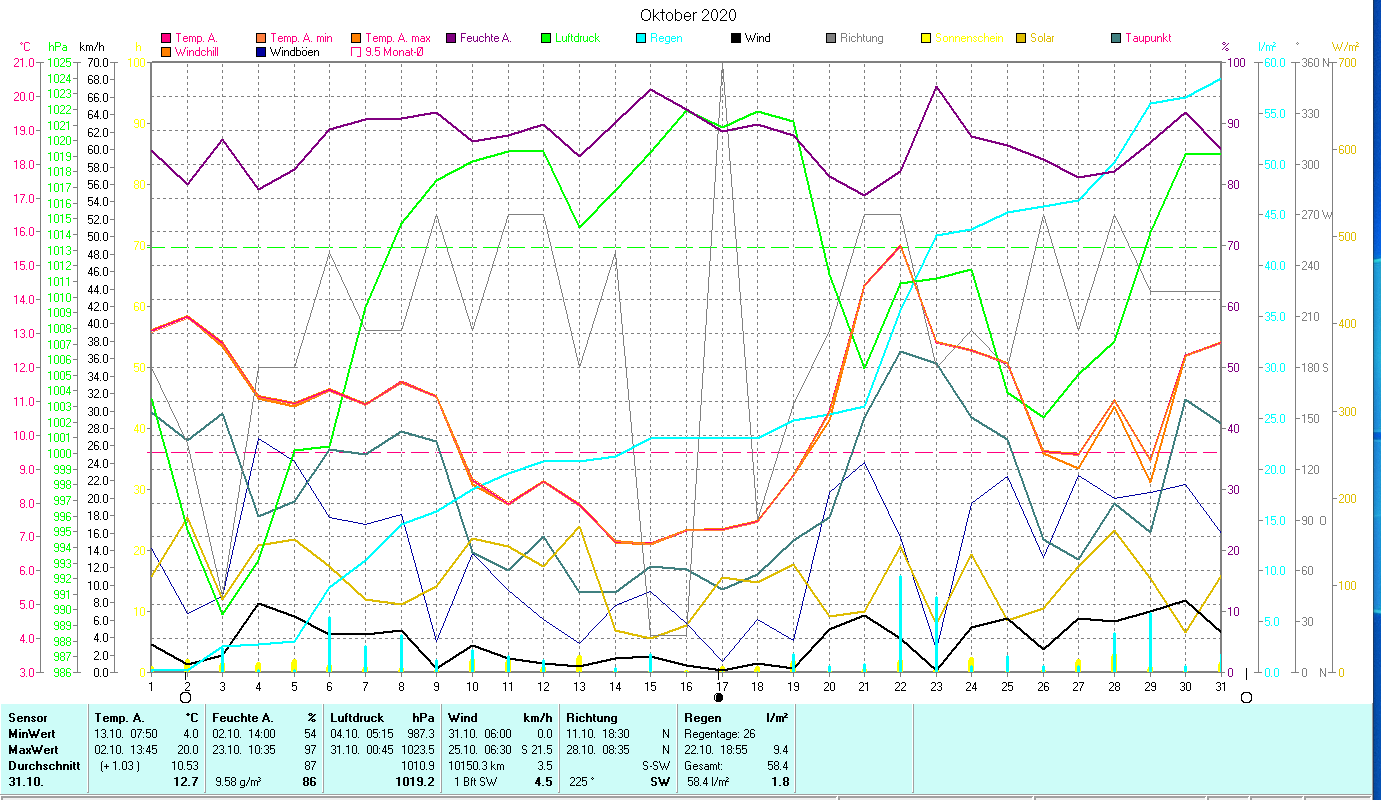The image size is (1381, 800).
Task: Click the minimum pressure value 987.3
Action: [421, 733]
